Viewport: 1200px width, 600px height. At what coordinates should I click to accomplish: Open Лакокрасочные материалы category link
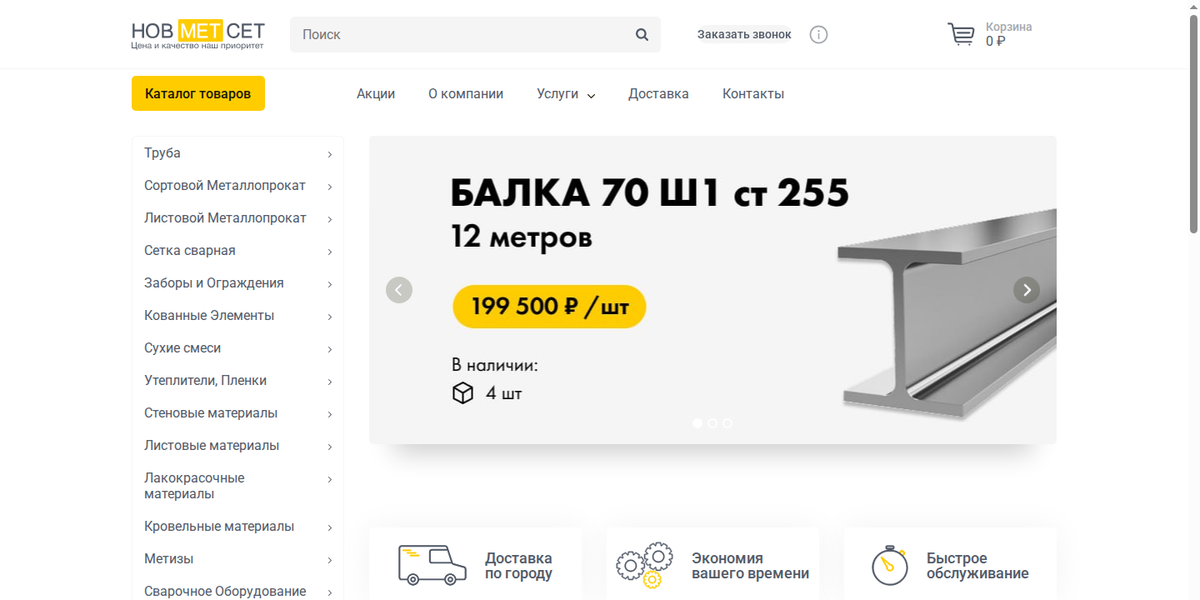[x=194, y=486]
